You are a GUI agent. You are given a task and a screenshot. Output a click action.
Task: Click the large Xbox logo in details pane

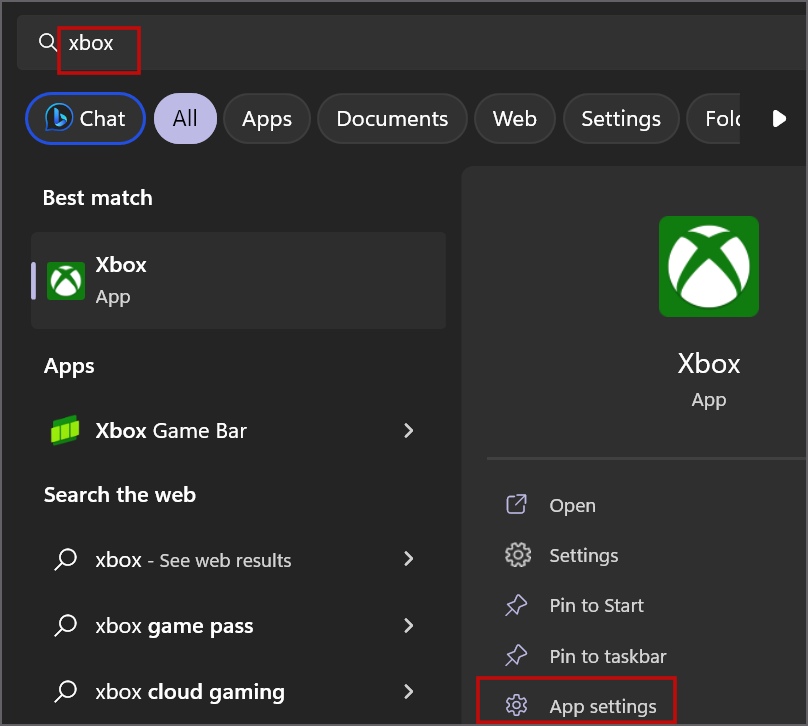(x=708, y=267)
